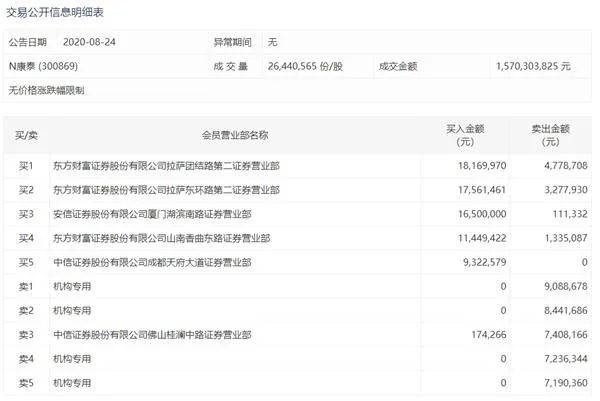600x401 pixels.
Task: Select 东方财富证券 拉萨团结路第二证券营业部
Action: tap(166, 166)
